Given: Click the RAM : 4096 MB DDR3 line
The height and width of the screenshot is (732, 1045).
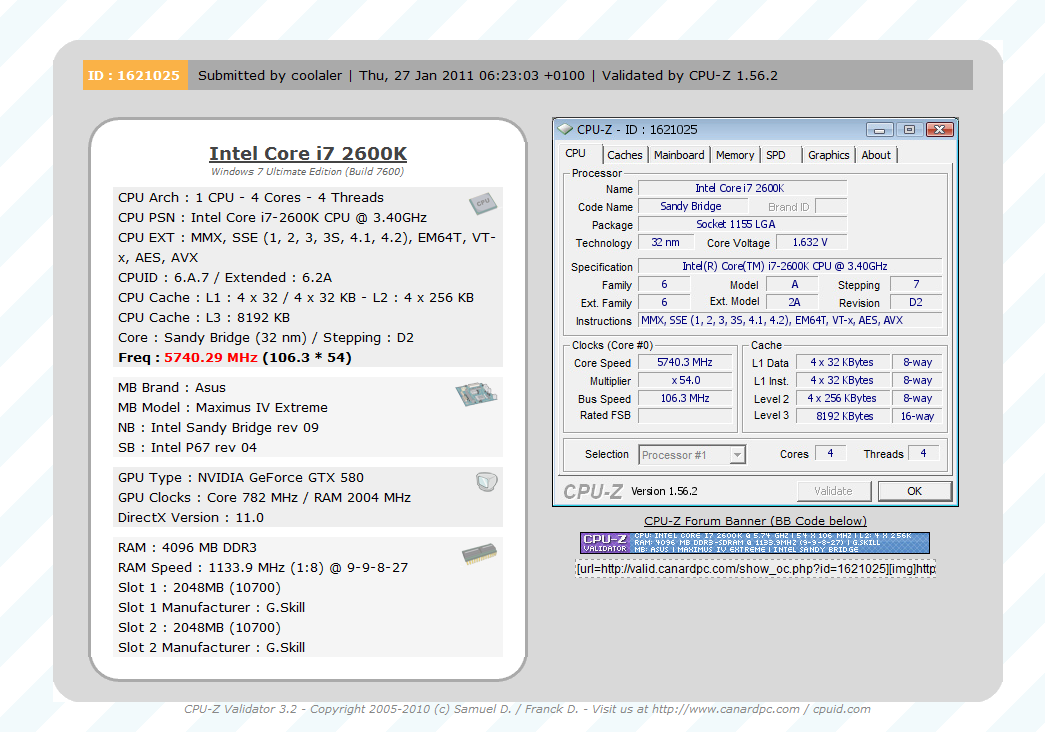Looking at the screenshot, I should [x=187, y=547].
